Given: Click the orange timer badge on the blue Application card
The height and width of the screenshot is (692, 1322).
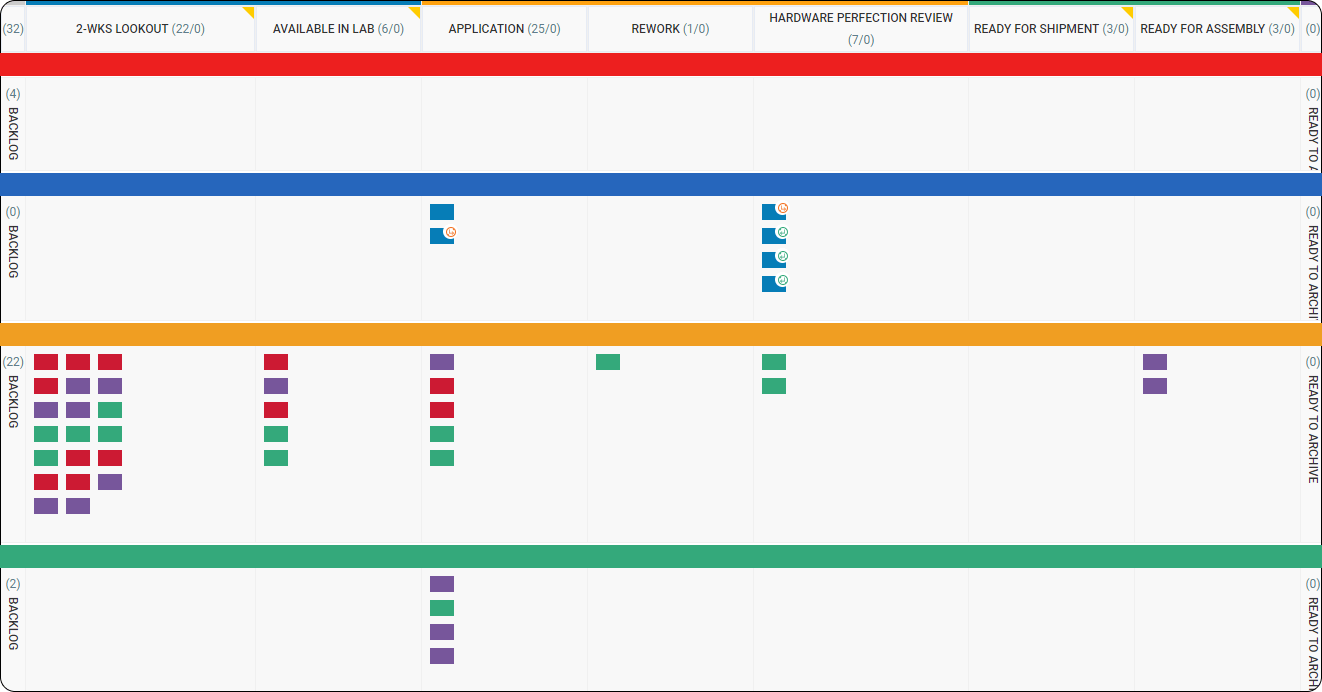Looking at the screenshot, I should [451, 231].
